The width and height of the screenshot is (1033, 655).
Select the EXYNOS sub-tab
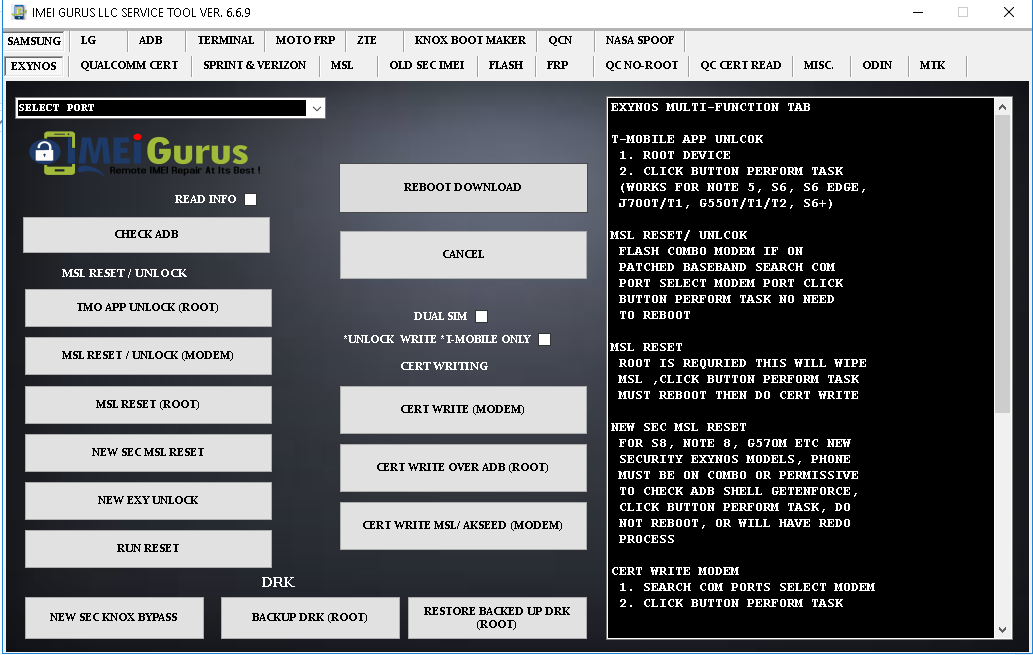[34, 66]
